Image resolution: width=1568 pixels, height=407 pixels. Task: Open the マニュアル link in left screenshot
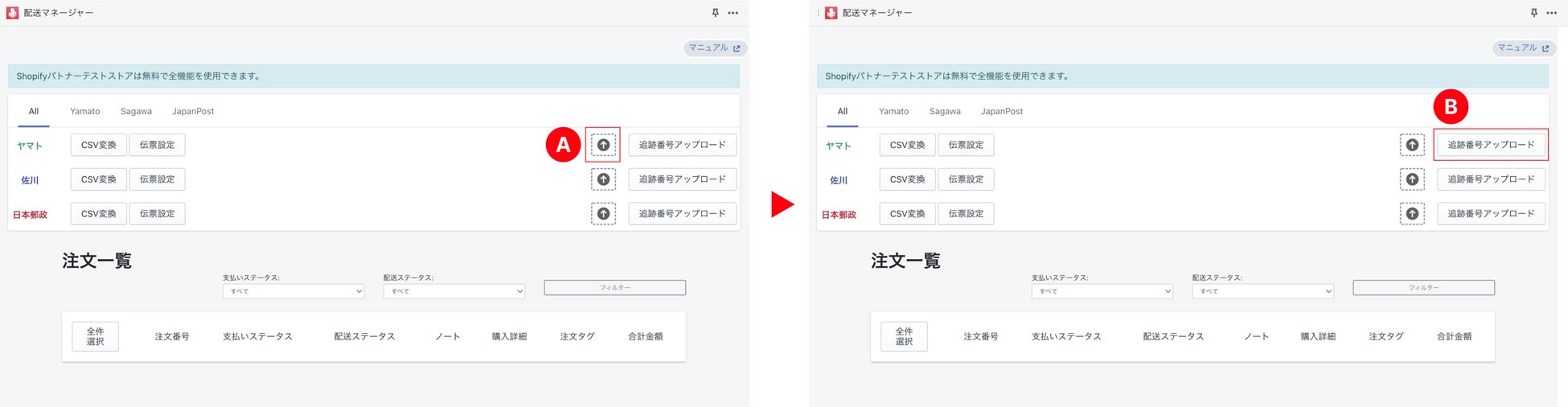[x=715, y=48]
